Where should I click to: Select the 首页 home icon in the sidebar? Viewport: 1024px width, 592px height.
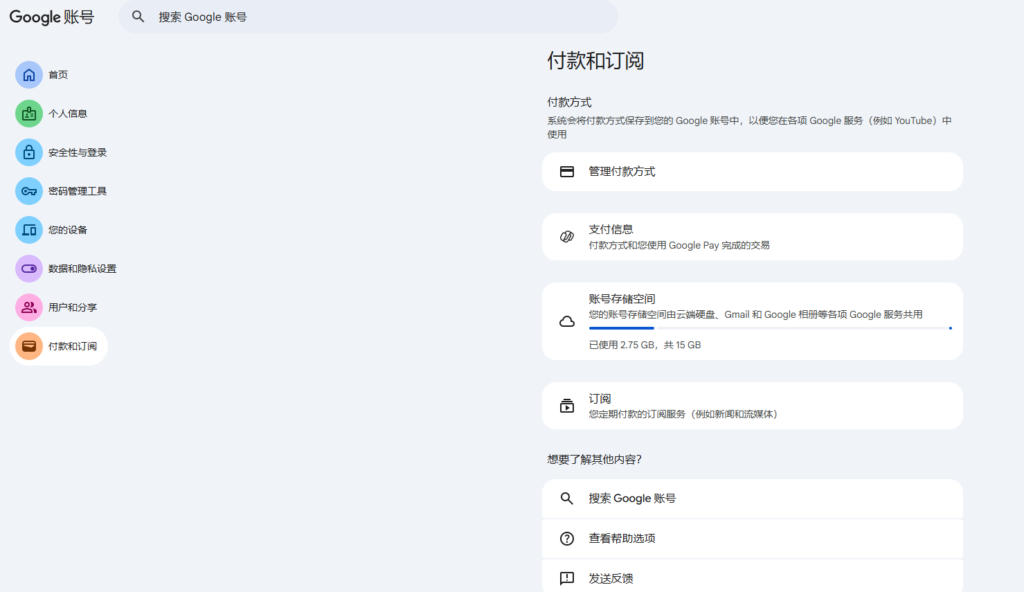tap(27, 74)
